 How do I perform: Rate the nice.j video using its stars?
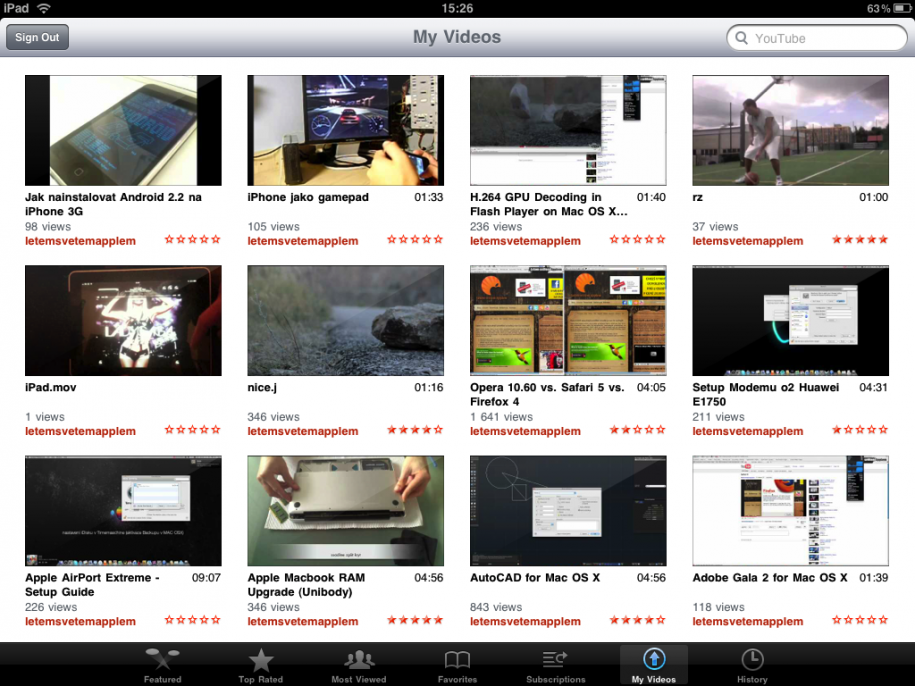pyautogui.click(x=414, y=429)
